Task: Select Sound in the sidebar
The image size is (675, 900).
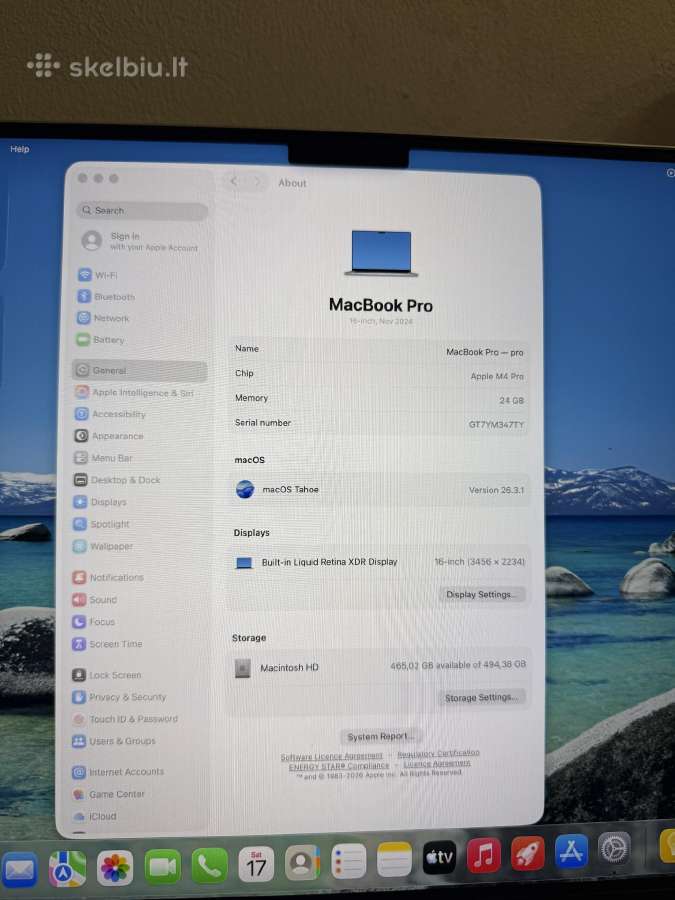Action: pos(95,600)
